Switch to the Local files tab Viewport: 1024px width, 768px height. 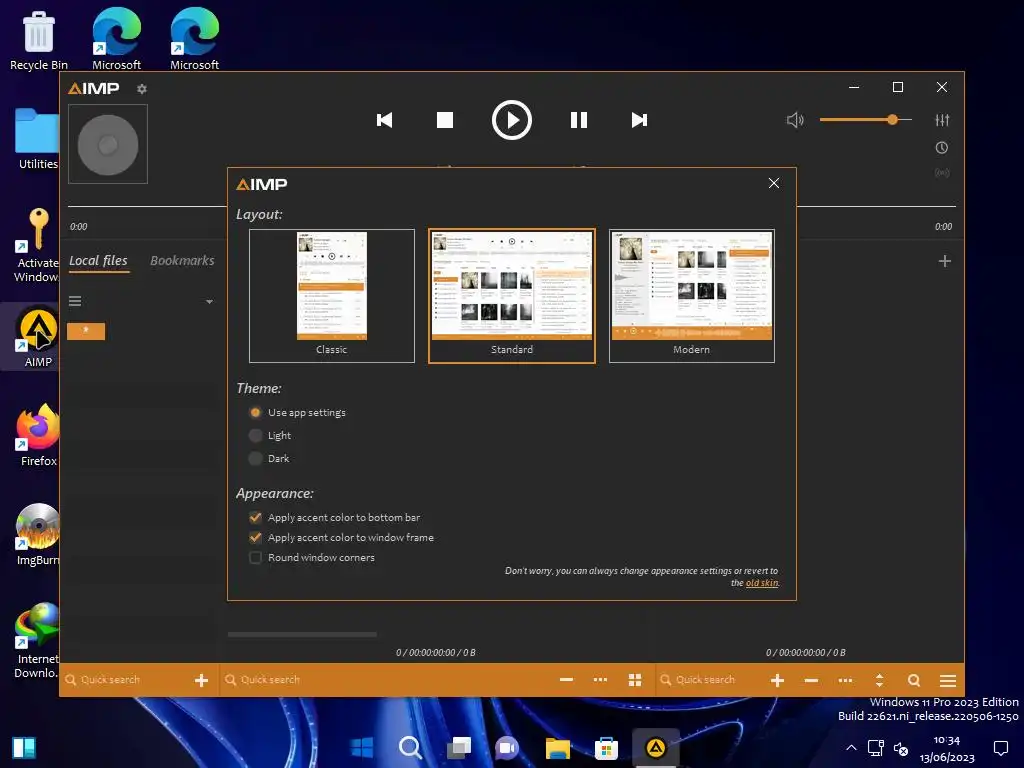pos(99,261)
